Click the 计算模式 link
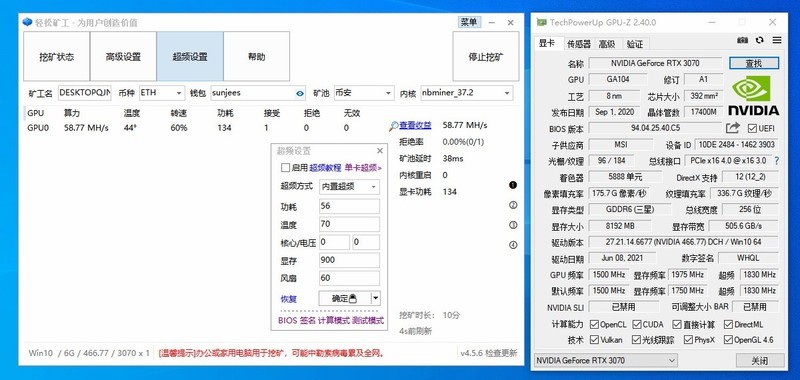Image resolution: width=800 pixels, height=380 pixels. point(334,321)
